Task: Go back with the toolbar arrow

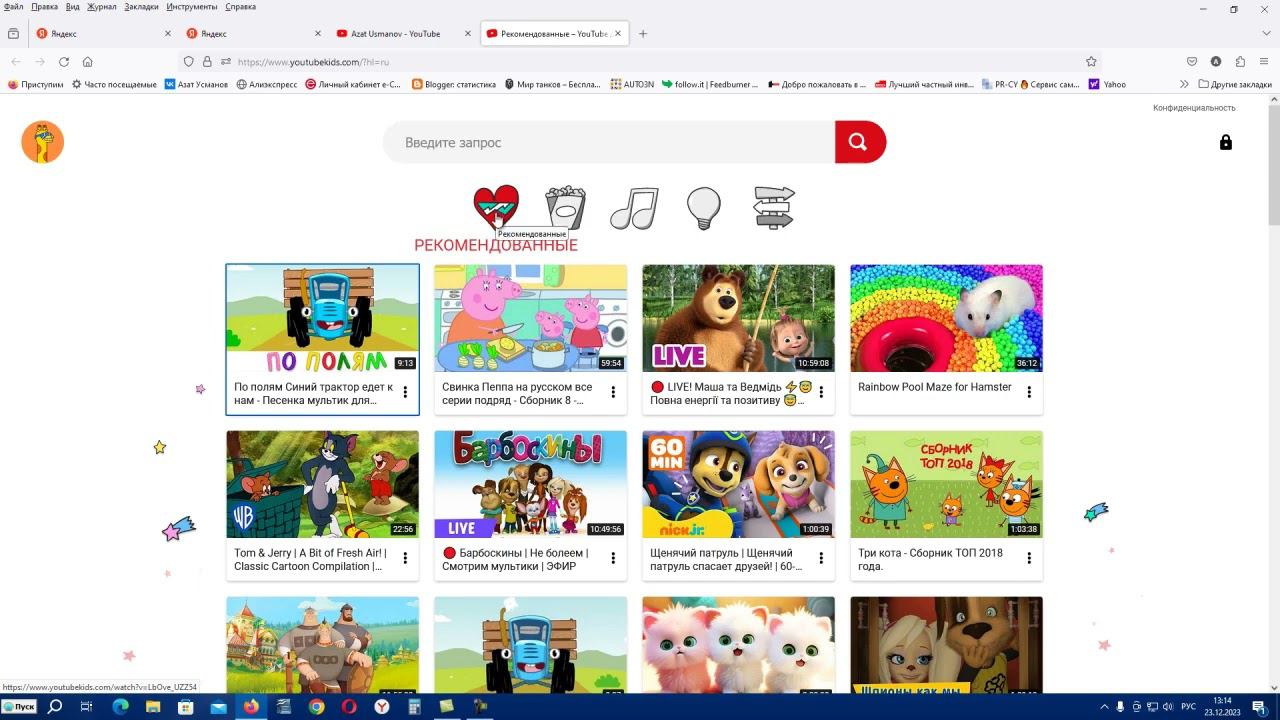Action: click(15, 62)
